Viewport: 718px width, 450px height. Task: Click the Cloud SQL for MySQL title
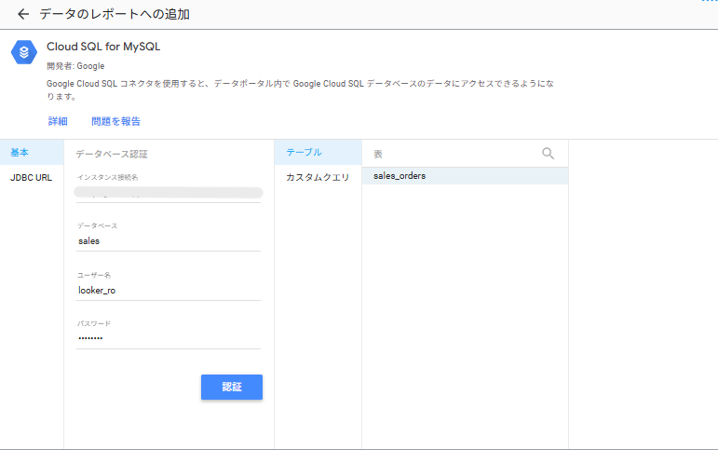click(x=103, y=47)
